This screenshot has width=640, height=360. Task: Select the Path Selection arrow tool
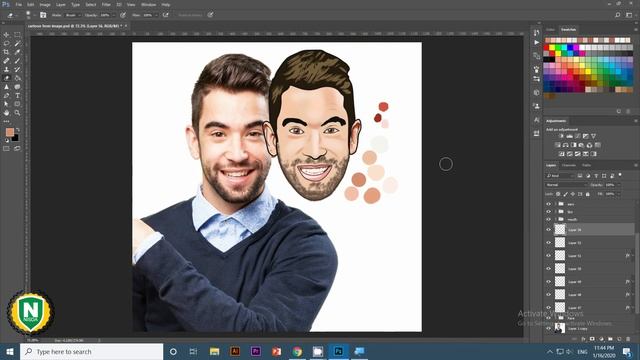(x=6, y=104)
